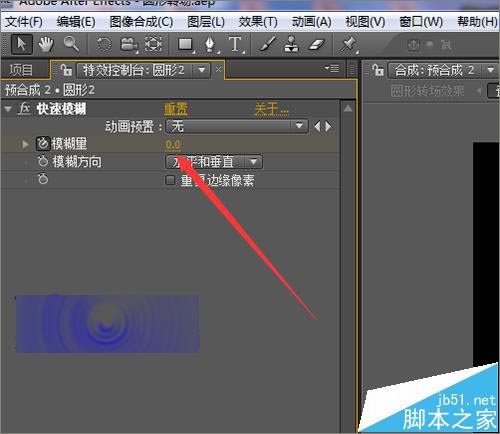
Task: Open the 图像合成(C) menu
Action: click(x=141, y=22)
